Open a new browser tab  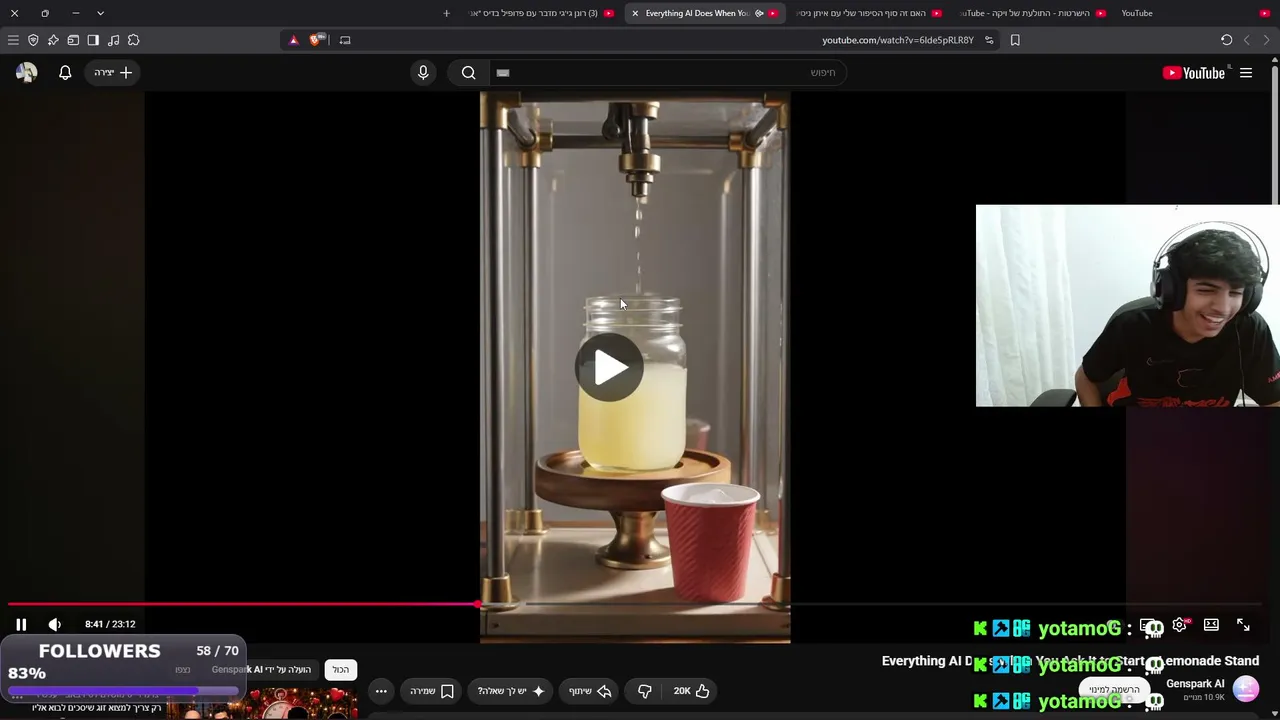(446, 13)
